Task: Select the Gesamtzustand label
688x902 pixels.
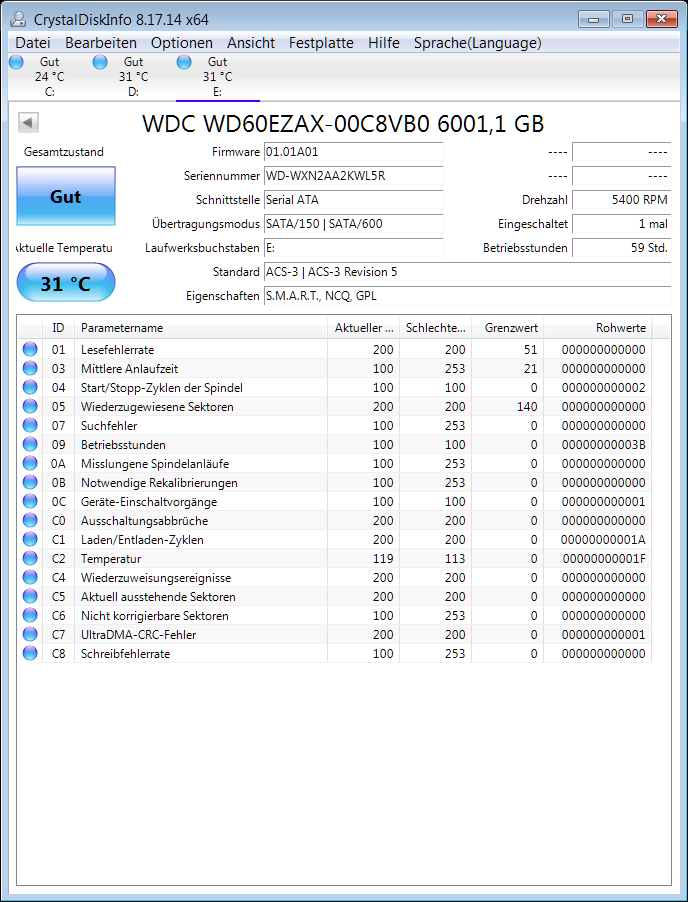Action: (64, 152)
